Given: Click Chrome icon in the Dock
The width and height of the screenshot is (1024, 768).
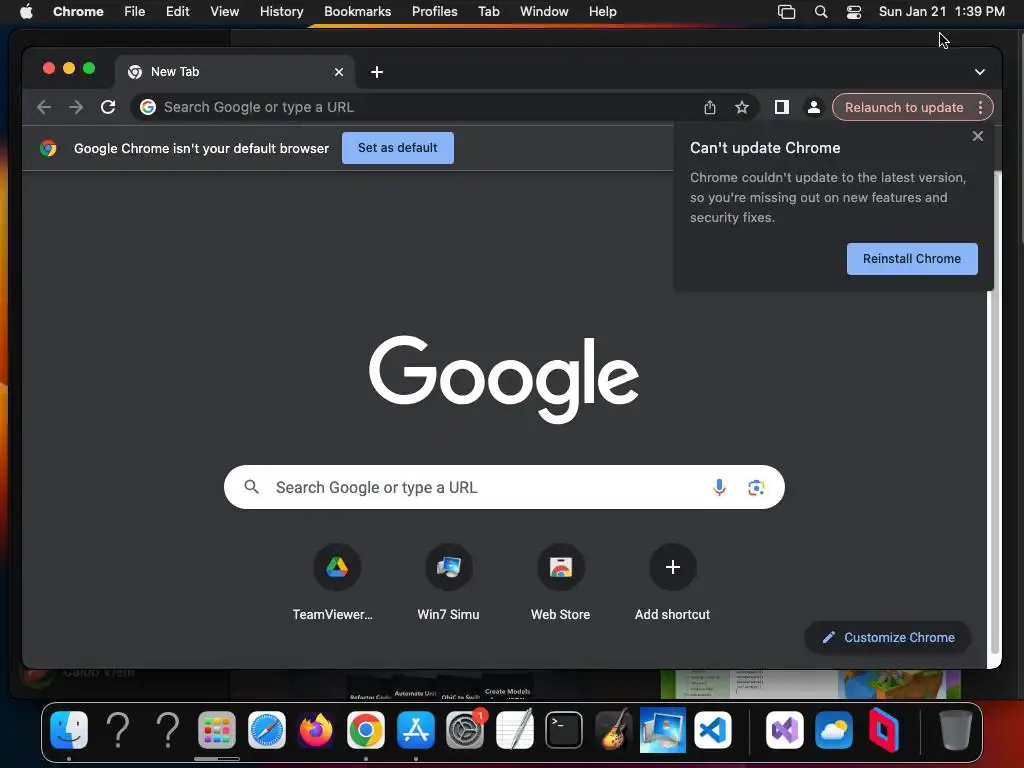Looking at the screenshot, I should (366, 730).
